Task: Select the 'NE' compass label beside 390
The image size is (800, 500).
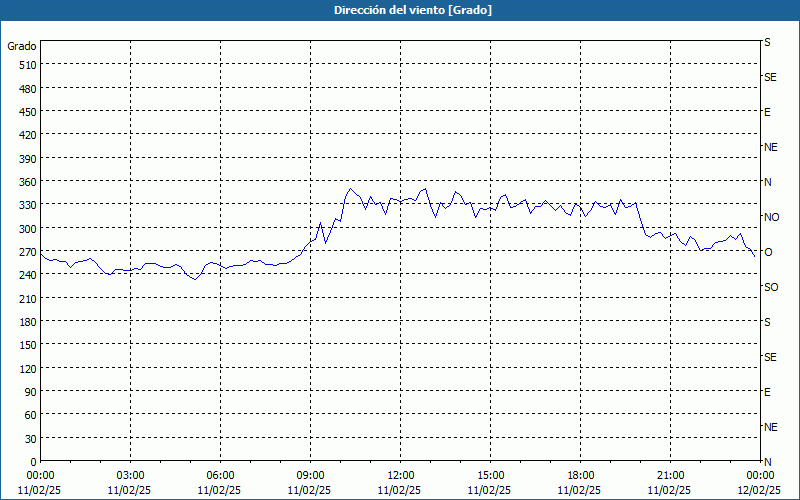Action: click(770, 147)
